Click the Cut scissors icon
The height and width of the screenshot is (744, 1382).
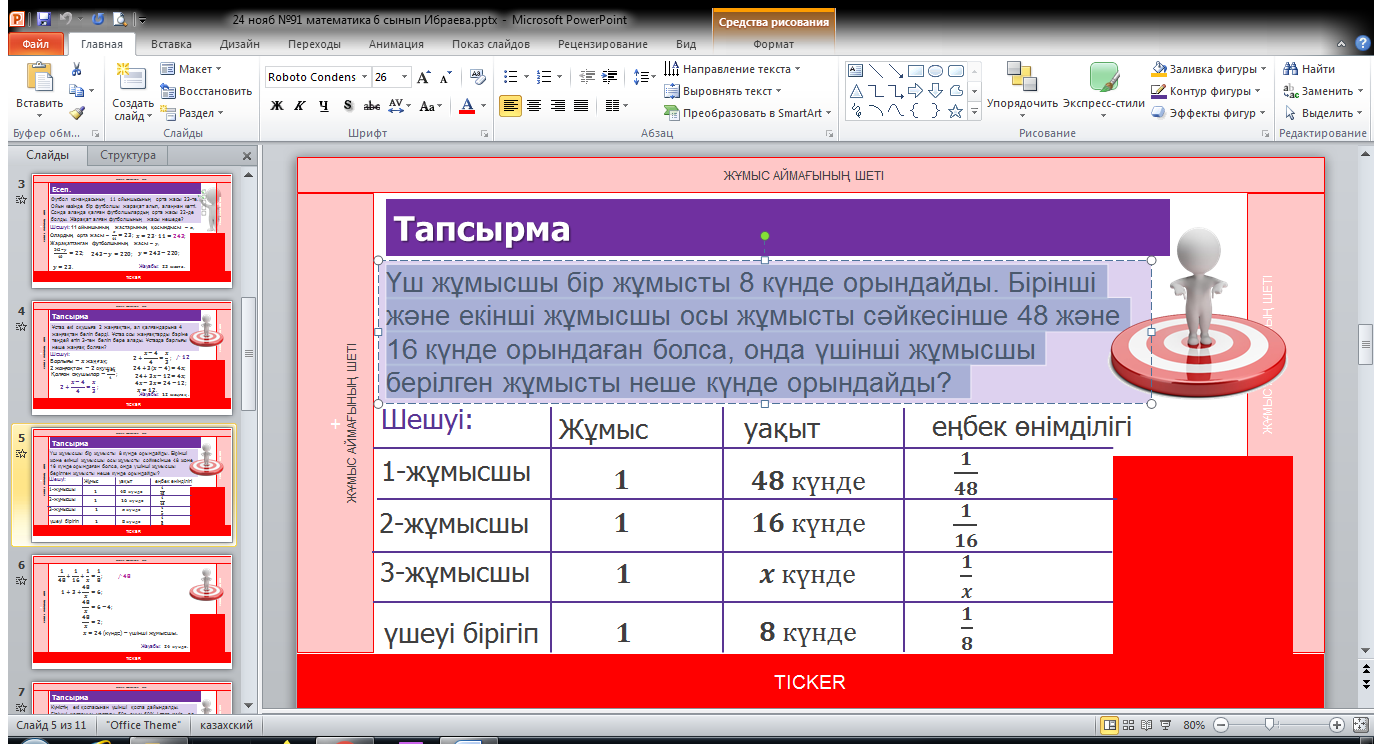pos(76,69)
